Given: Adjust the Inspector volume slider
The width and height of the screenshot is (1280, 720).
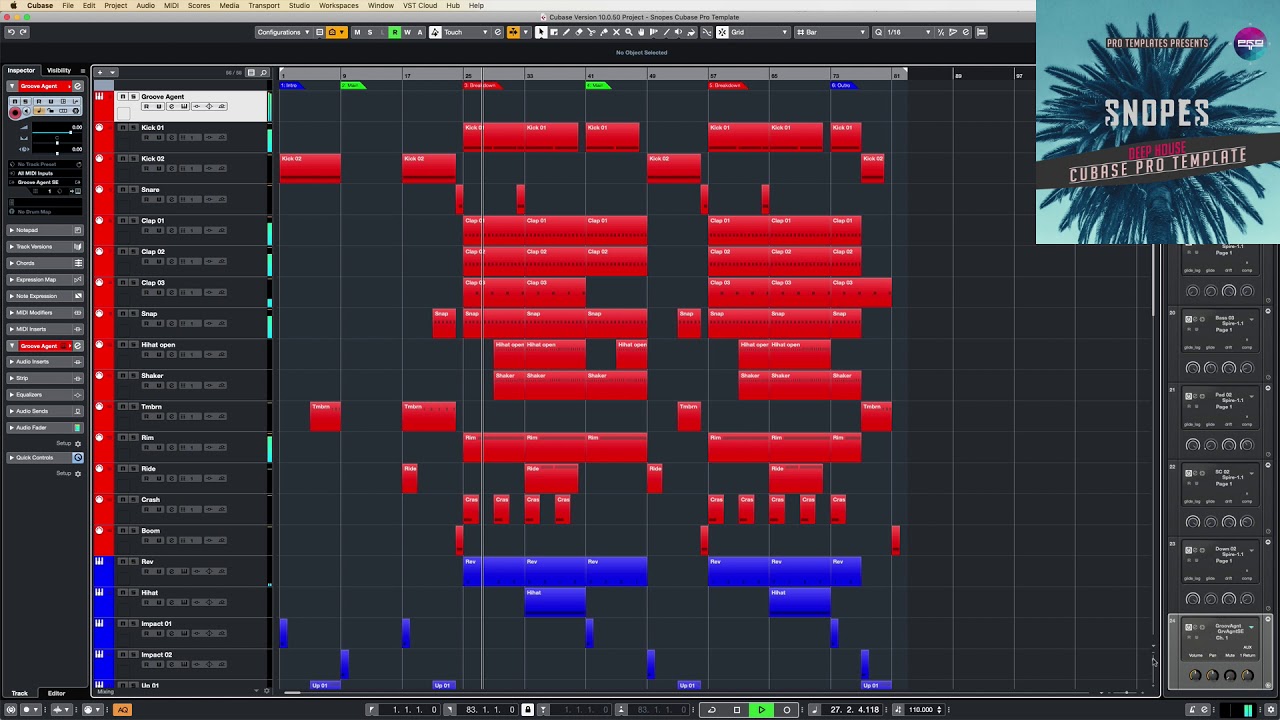Looking at the screenshot, I should pos(57,132).
